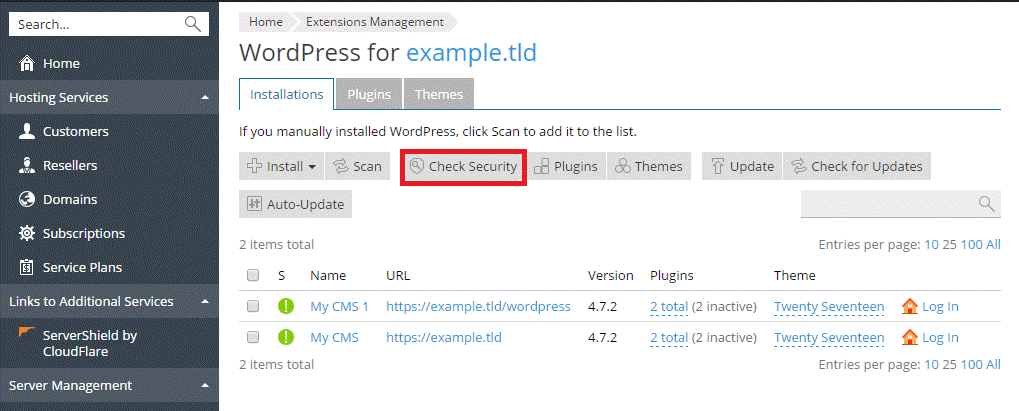Click the Home icon in sidebar

27,63
